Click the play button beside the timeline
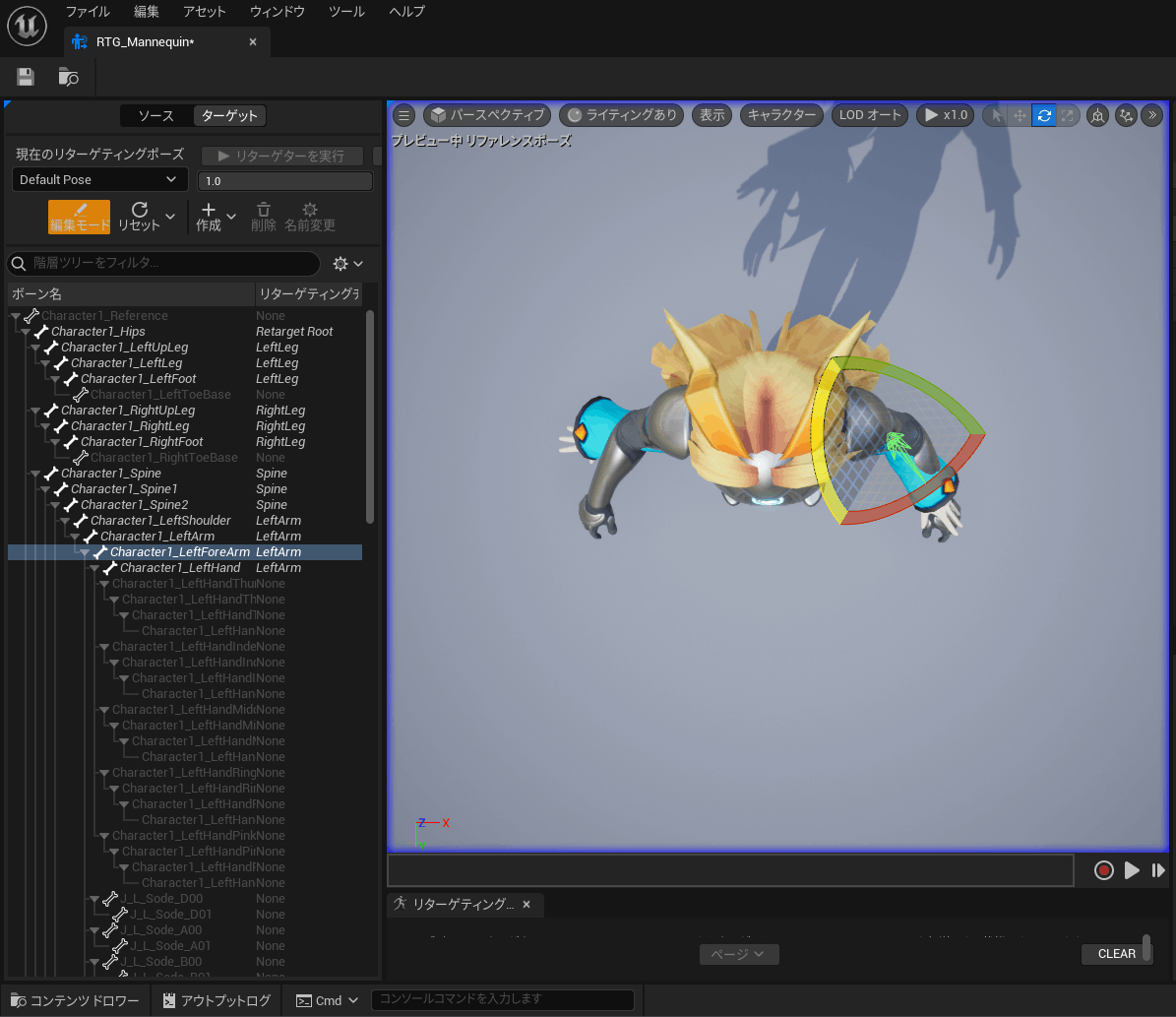This screenshot has width=1176, height=1017. [1132, 870]
